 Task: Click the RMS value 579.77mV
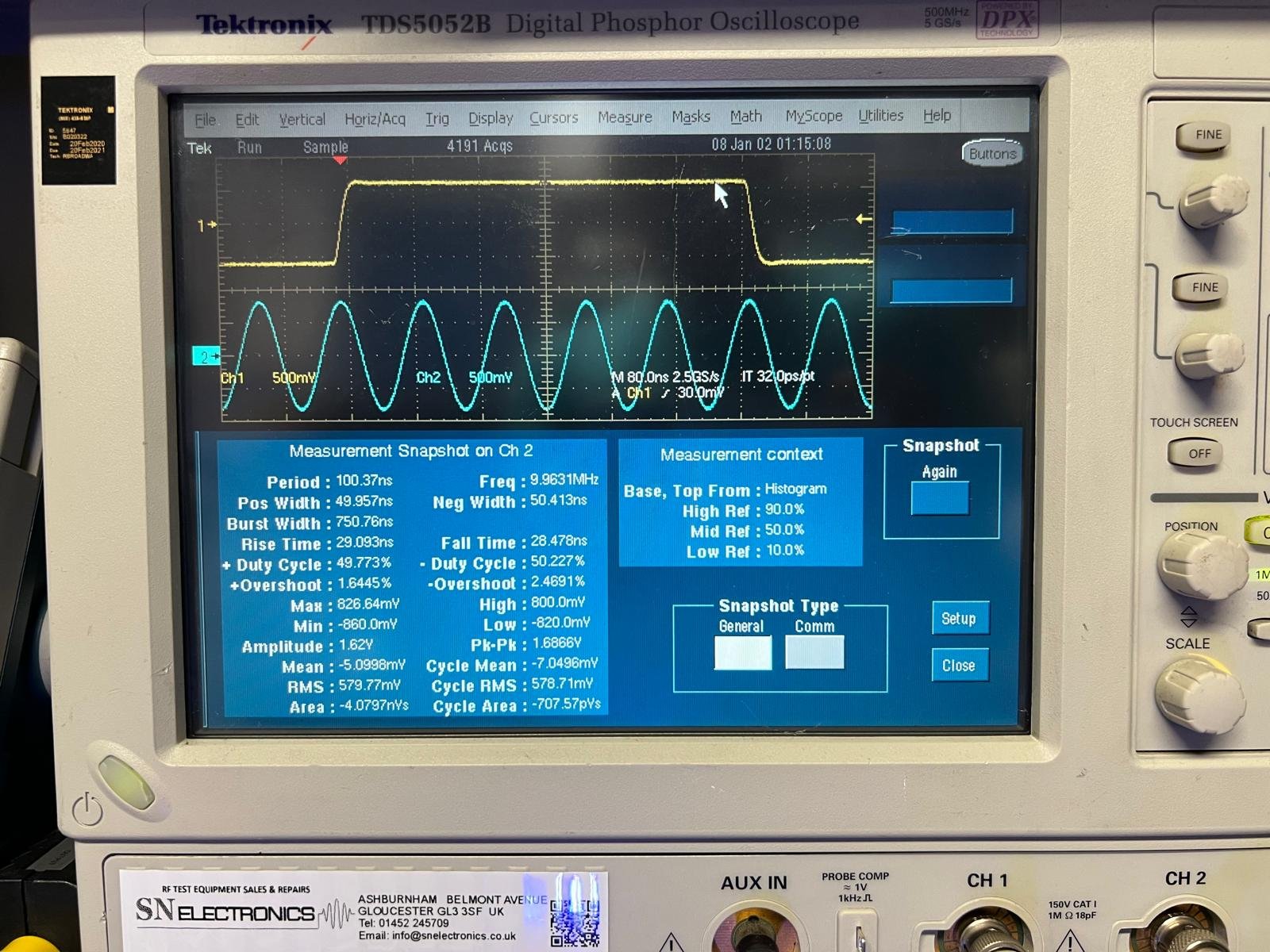(x=368, y=685)
